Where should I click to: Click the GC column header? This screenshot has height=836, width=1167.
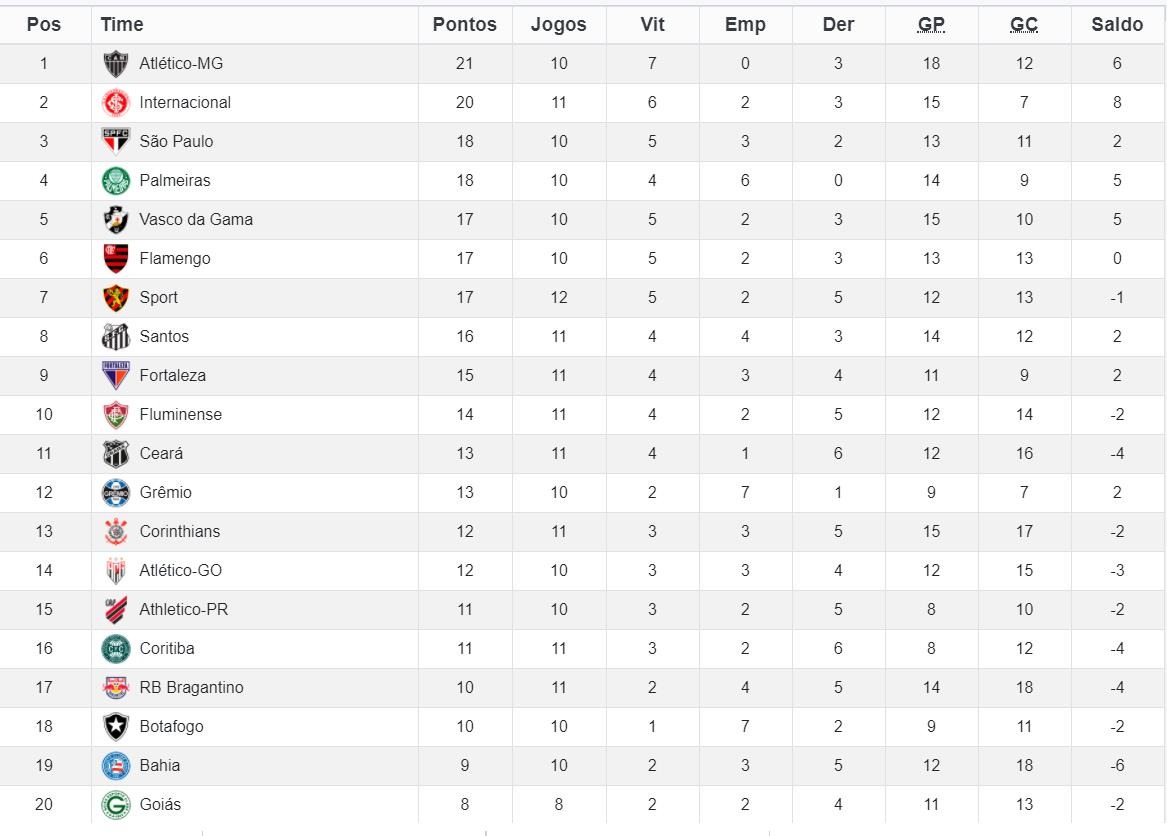(1024, 25)
